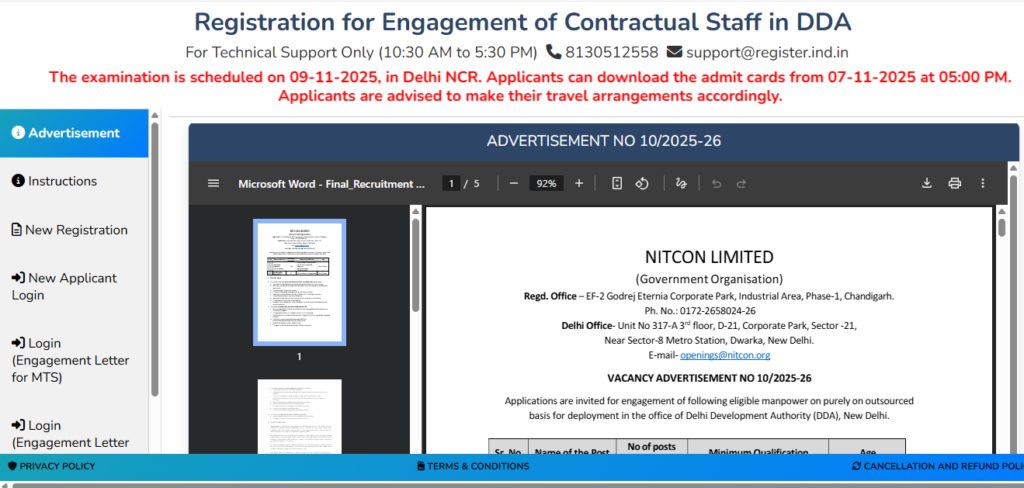Click the left sidebar menu scrollbar
Image resolution: width=1024 pixels, height=488 pixels.
155,258
